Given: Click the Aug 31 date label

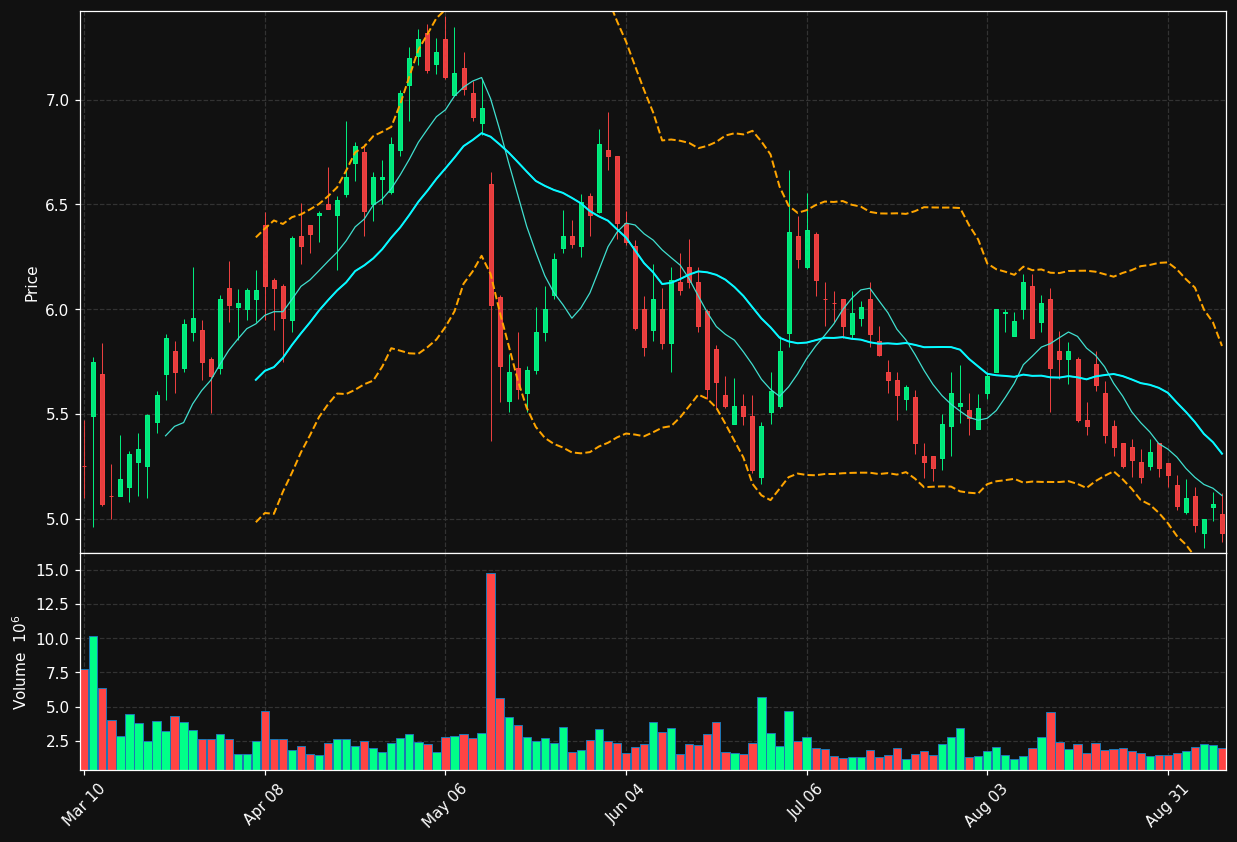Looking at the screenshot, I should (x=1167, y=804).
